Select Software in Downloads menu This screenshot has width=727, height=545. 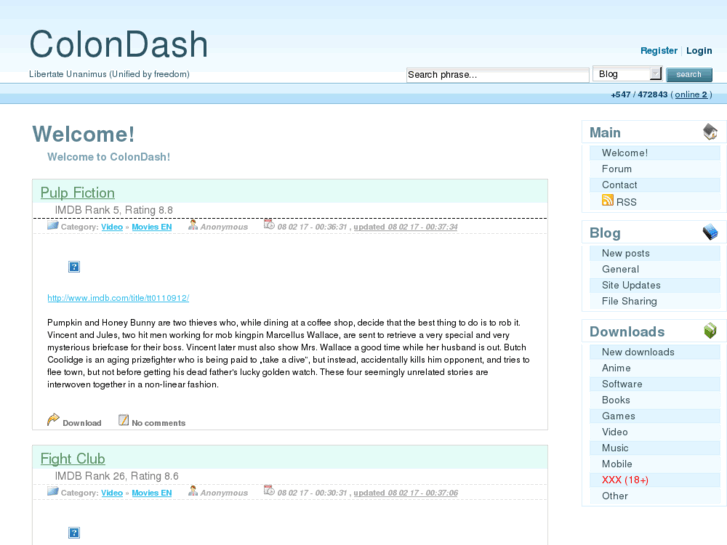[x=655, y=384]
